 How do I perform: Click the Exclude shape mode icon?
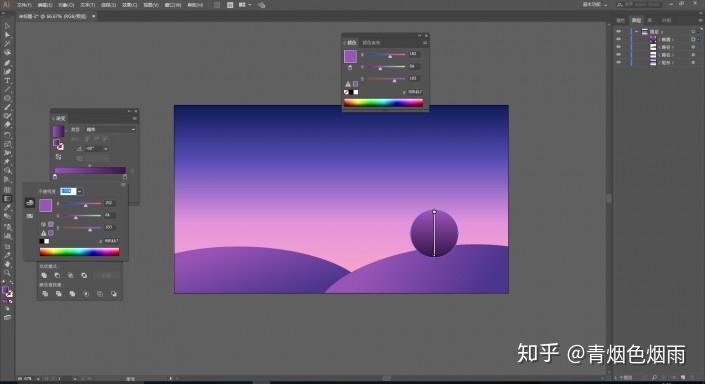coord(84,275)
